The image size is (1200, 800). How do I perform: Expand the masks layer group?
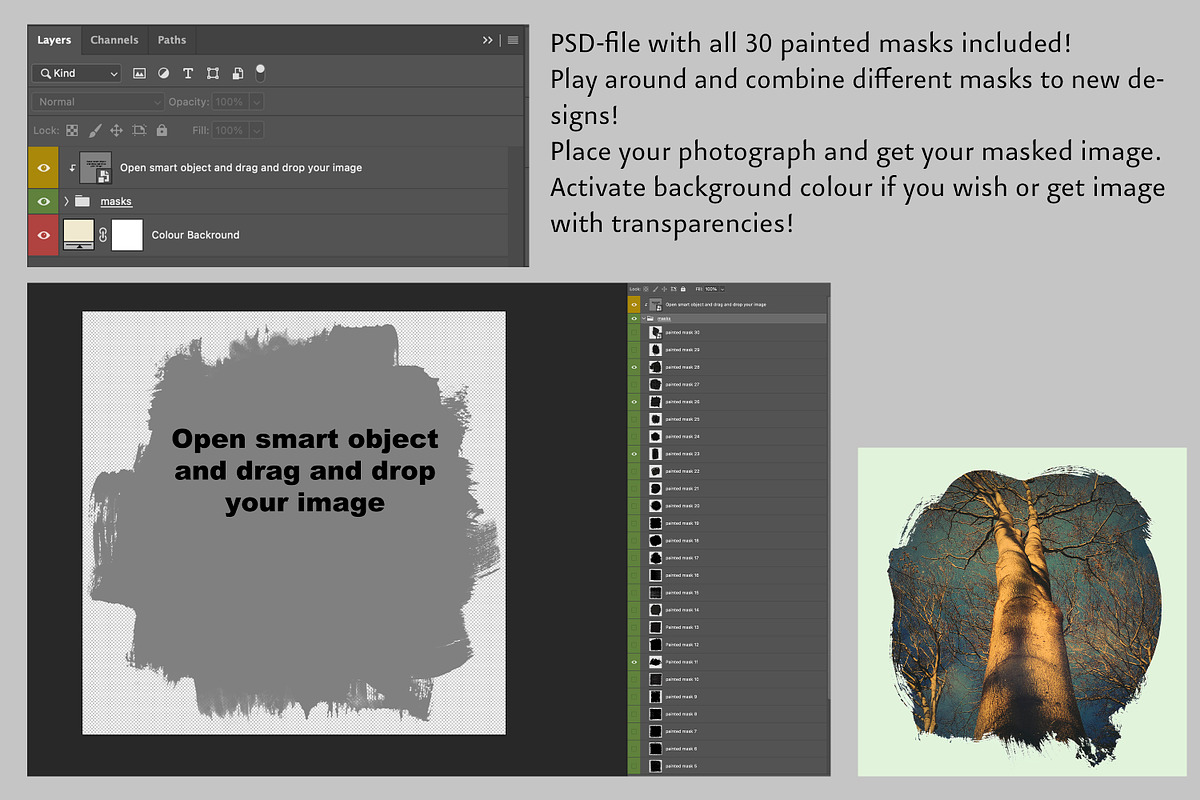67,201
